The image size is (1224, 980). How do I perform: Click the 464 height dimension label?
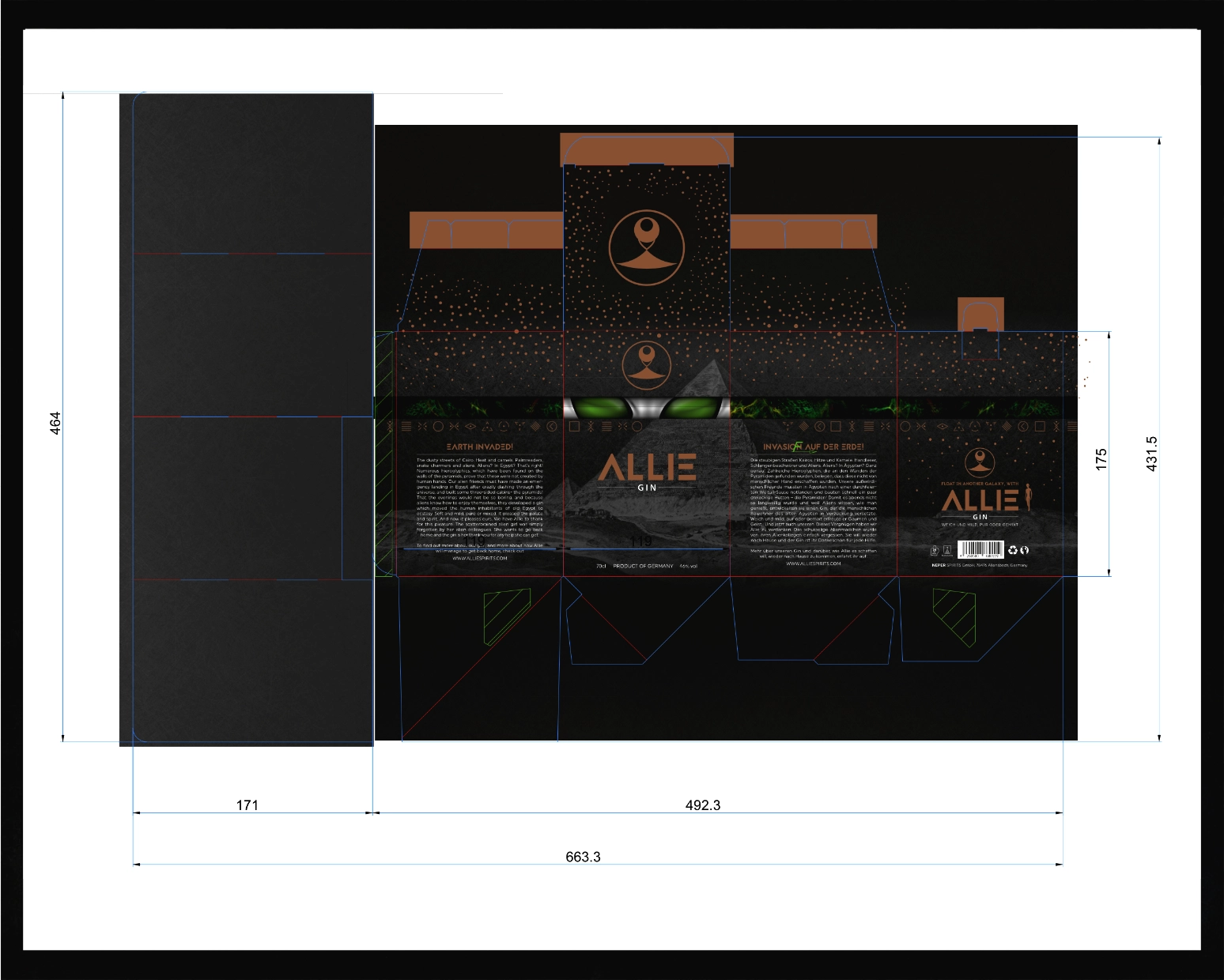tap(55, 423)
